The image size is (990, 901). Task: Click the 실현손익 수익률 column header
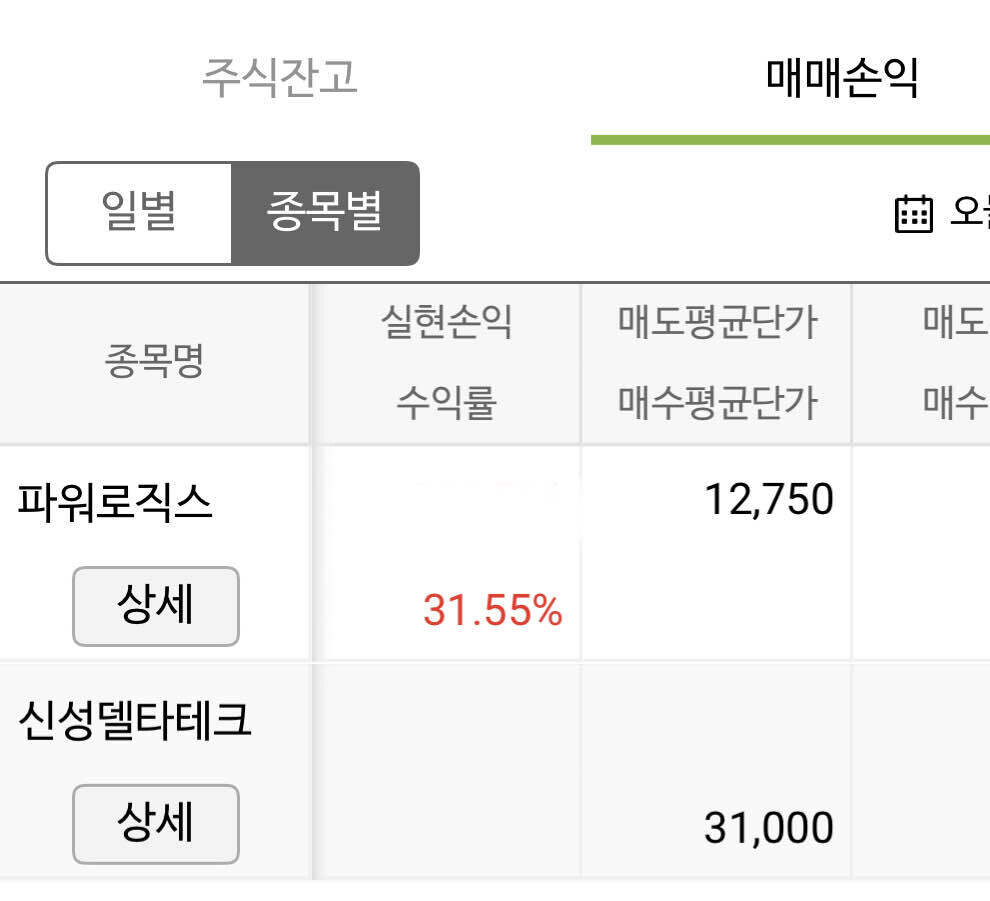[448, 362]
